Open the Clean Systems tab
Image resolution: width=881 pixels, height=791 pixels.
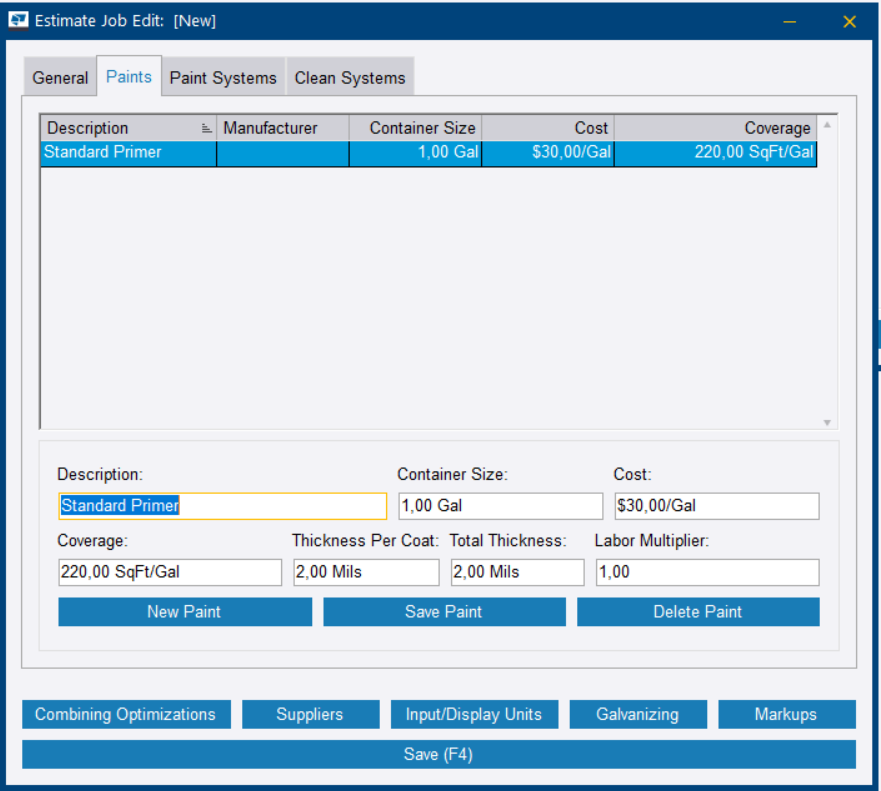350,78
